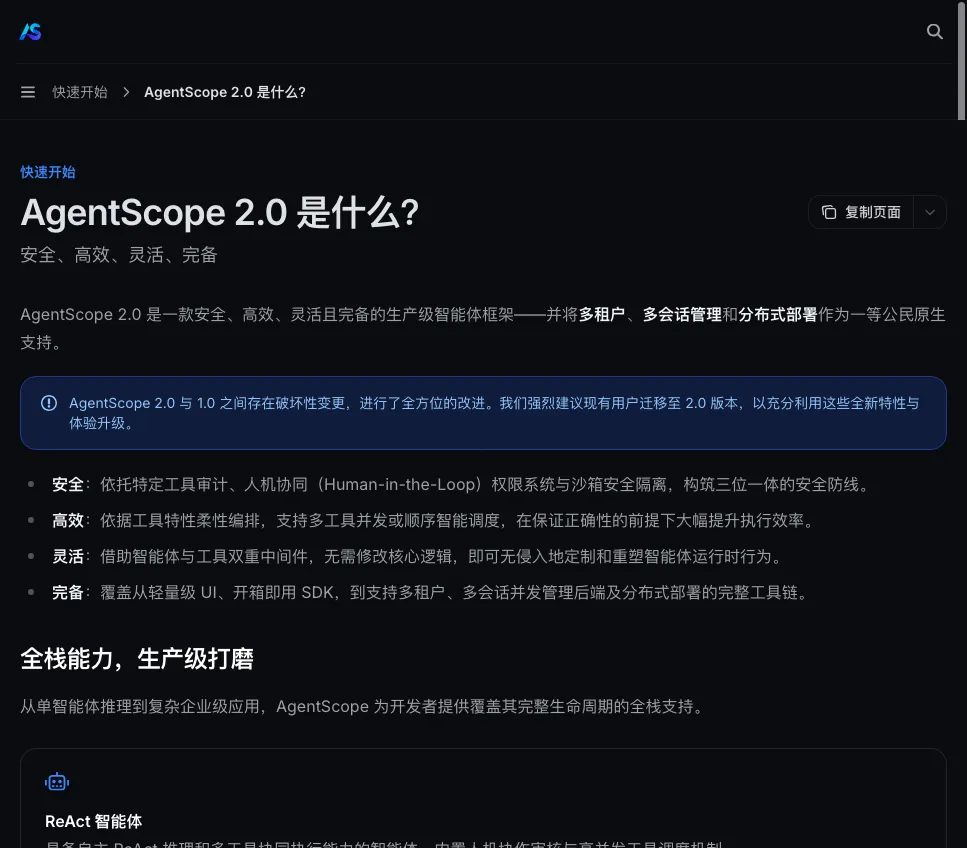This screenshot has width=967, height=848.
Task: Click bold text 多租户
Action: click(x=602, y=315)
